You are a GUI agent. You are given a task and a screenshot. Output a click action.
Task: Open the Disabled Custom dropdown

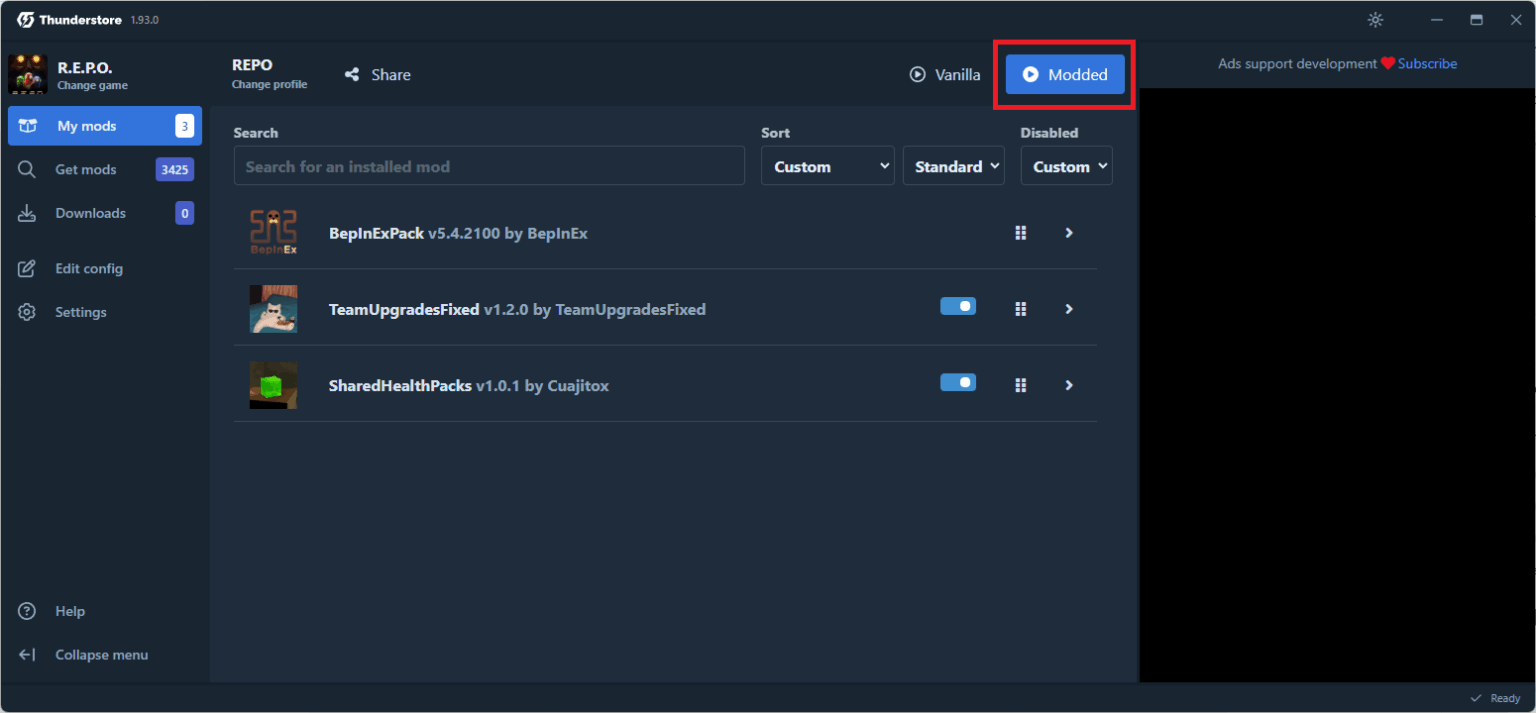(x=1066, y=166)
